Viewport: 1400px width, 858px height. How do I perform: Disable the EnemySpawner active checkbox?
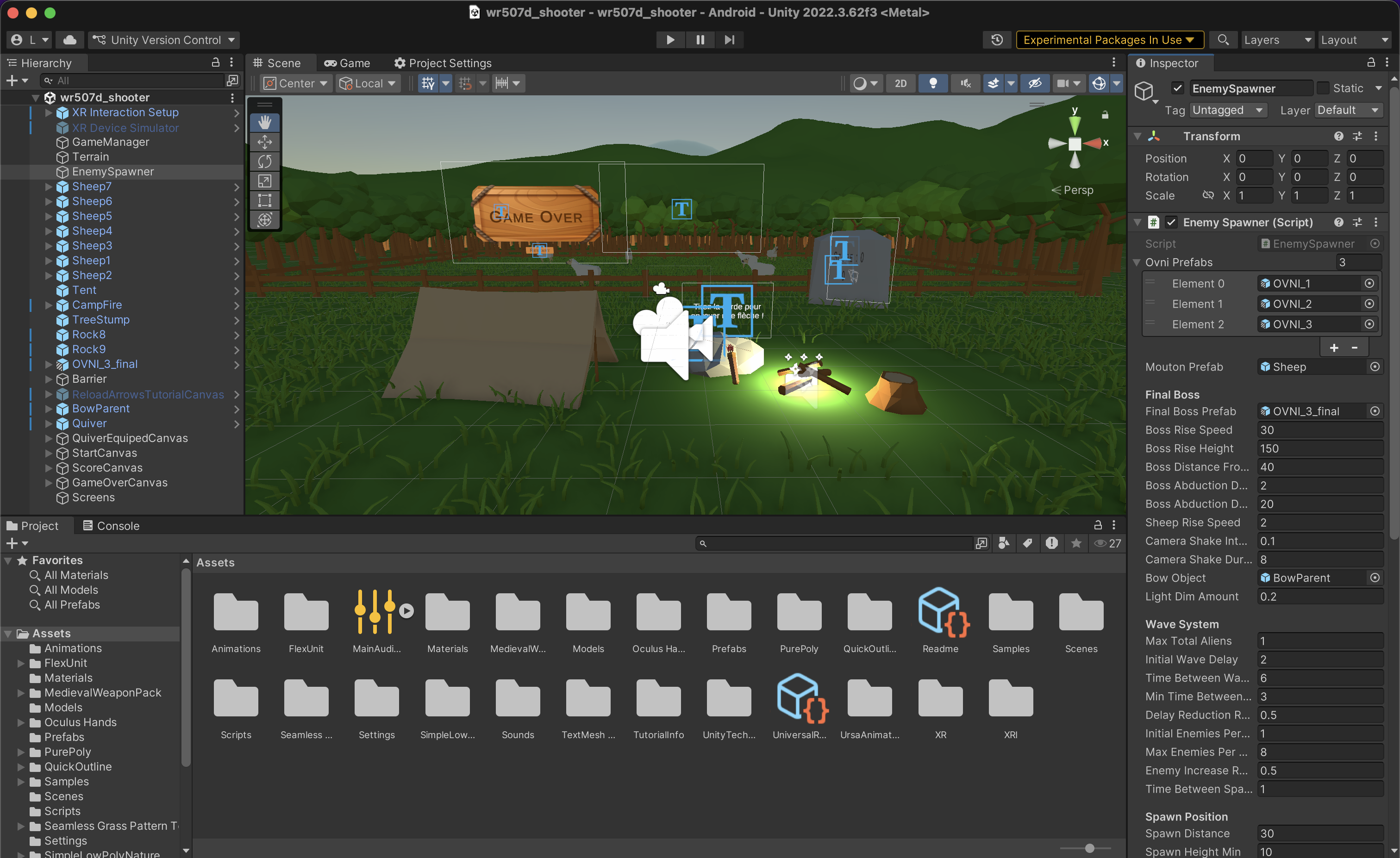(x=1177, y=88)
